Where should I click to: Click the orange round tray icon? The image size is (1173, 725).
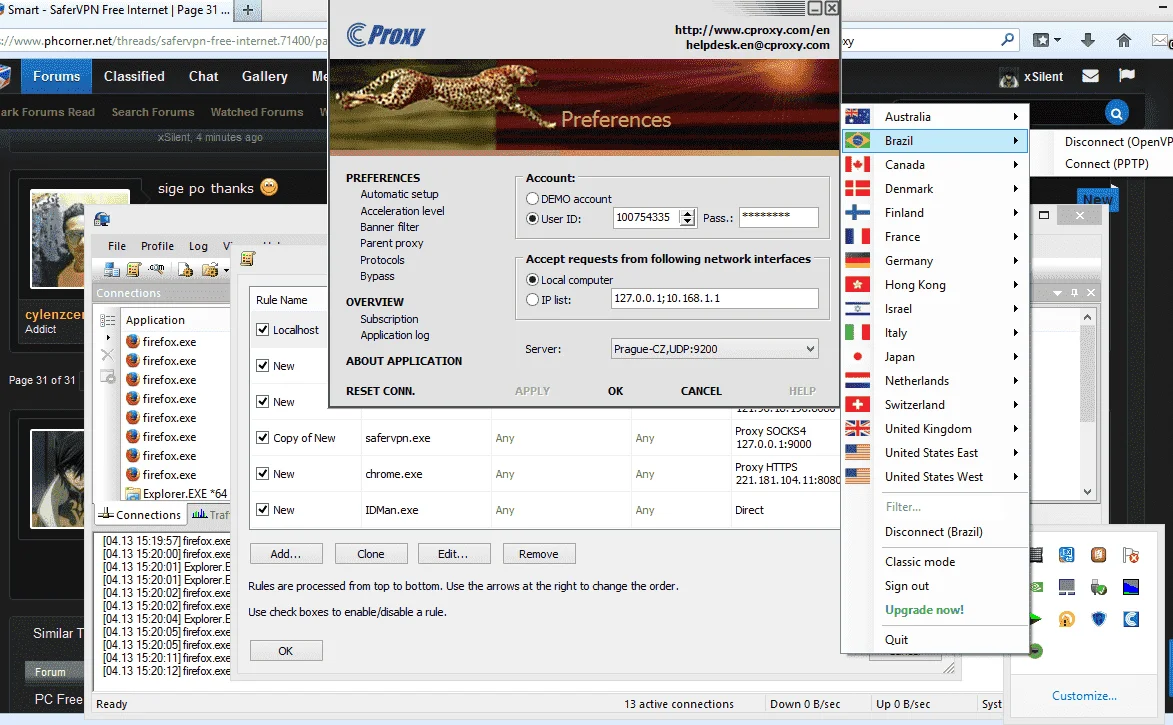pos(1067,619)
